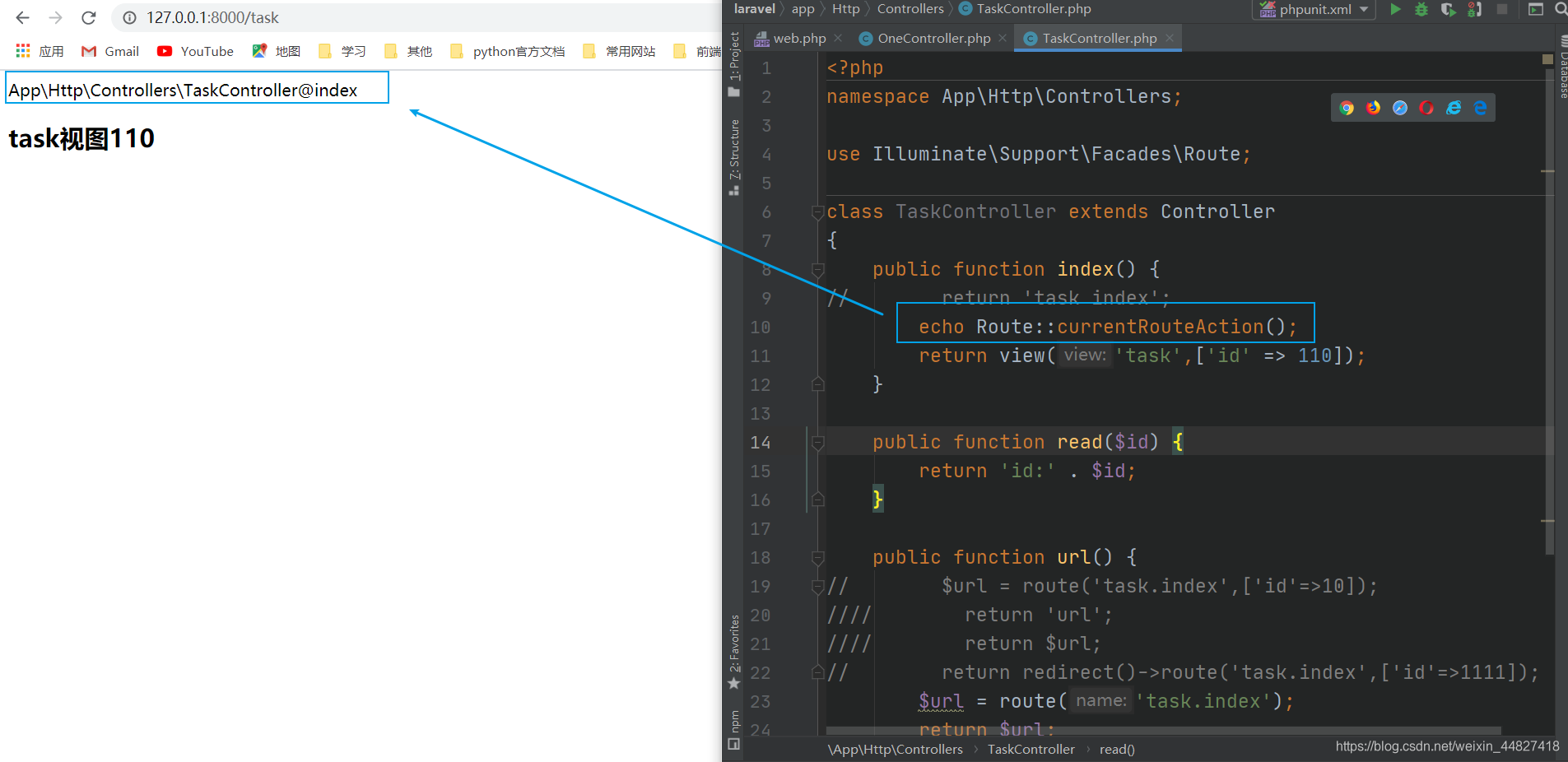
Task: Open page in Edge from editor popup
Action: click(1480, 108)
